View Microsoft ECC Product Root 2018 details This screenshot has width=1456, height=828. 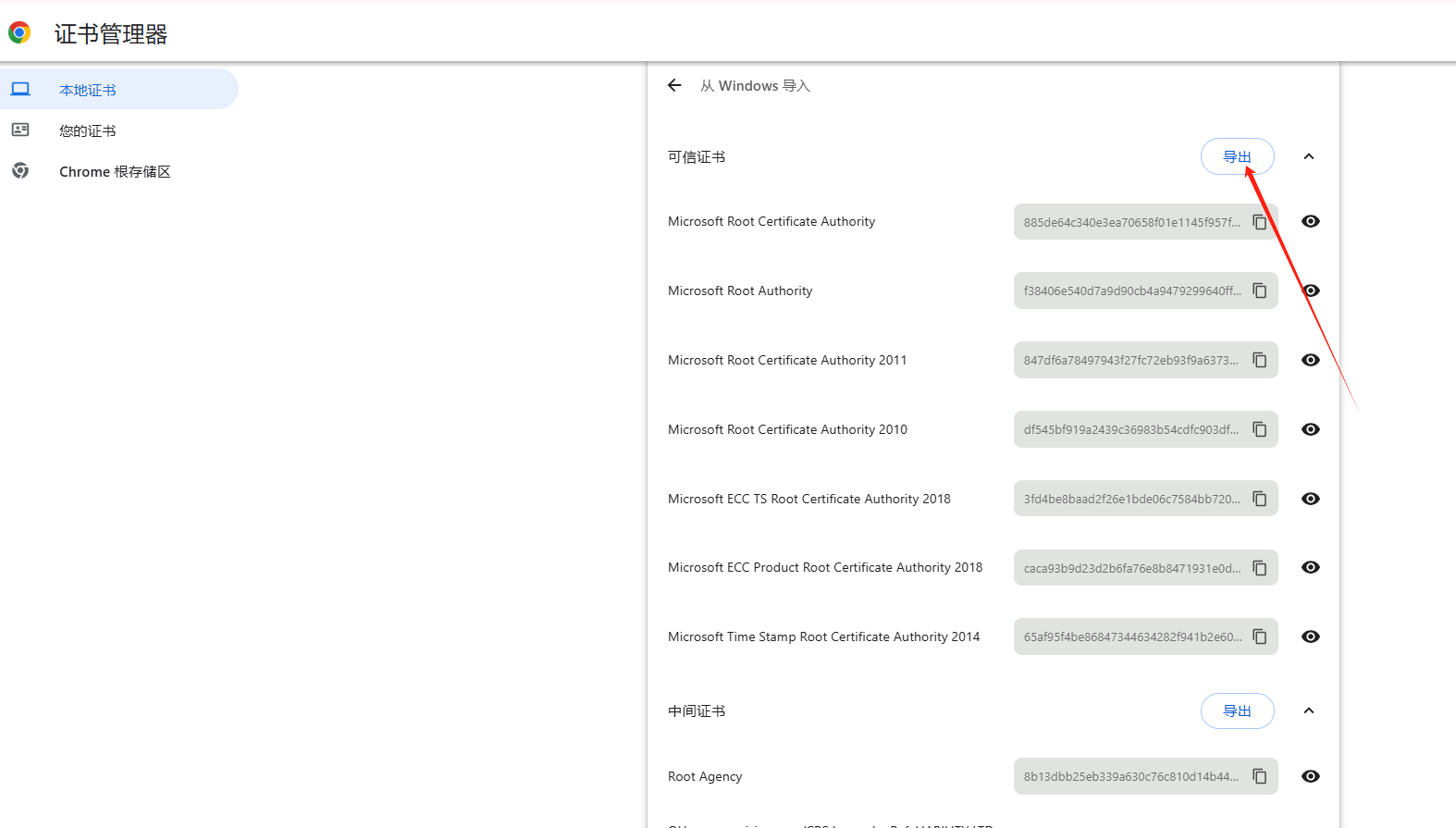[1311, 567]
